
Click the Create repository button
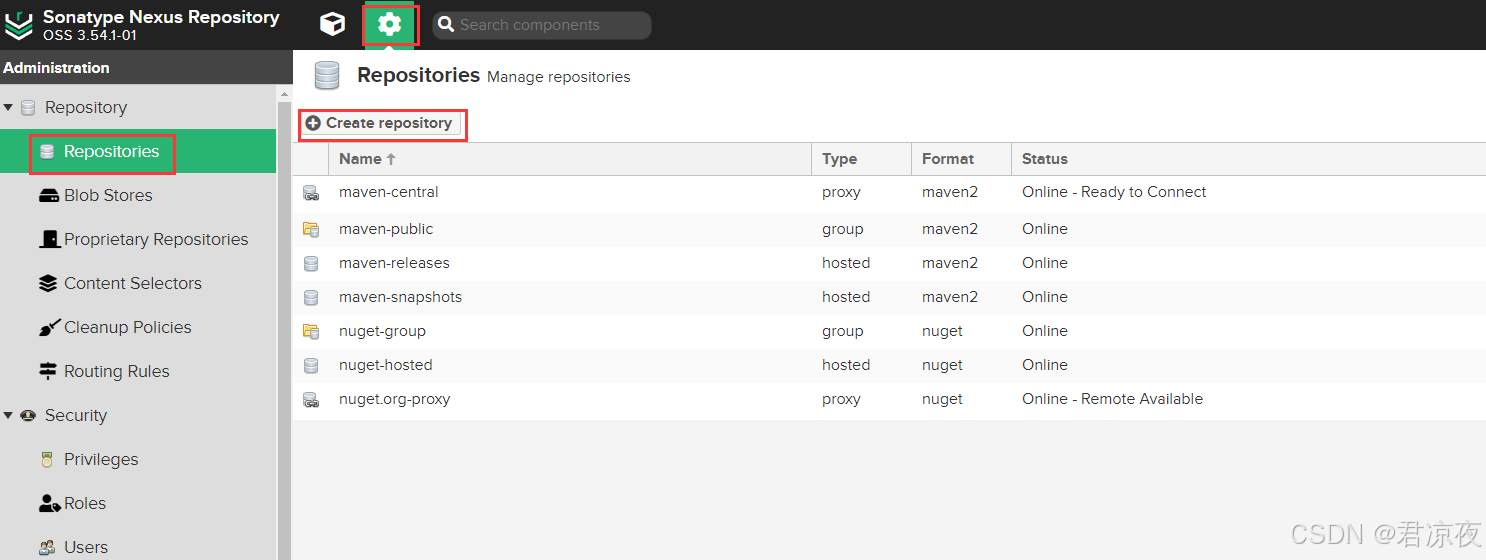(380, 123)
